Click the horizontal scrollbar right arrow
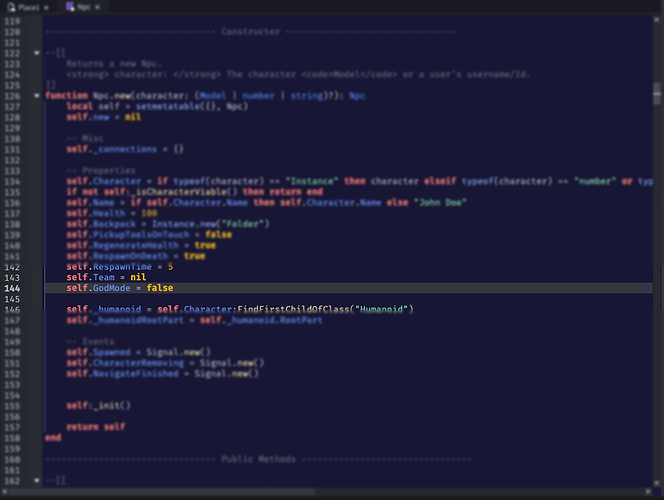Image resolution: width=664 pixels, height=500 pixels. point(648,492)
